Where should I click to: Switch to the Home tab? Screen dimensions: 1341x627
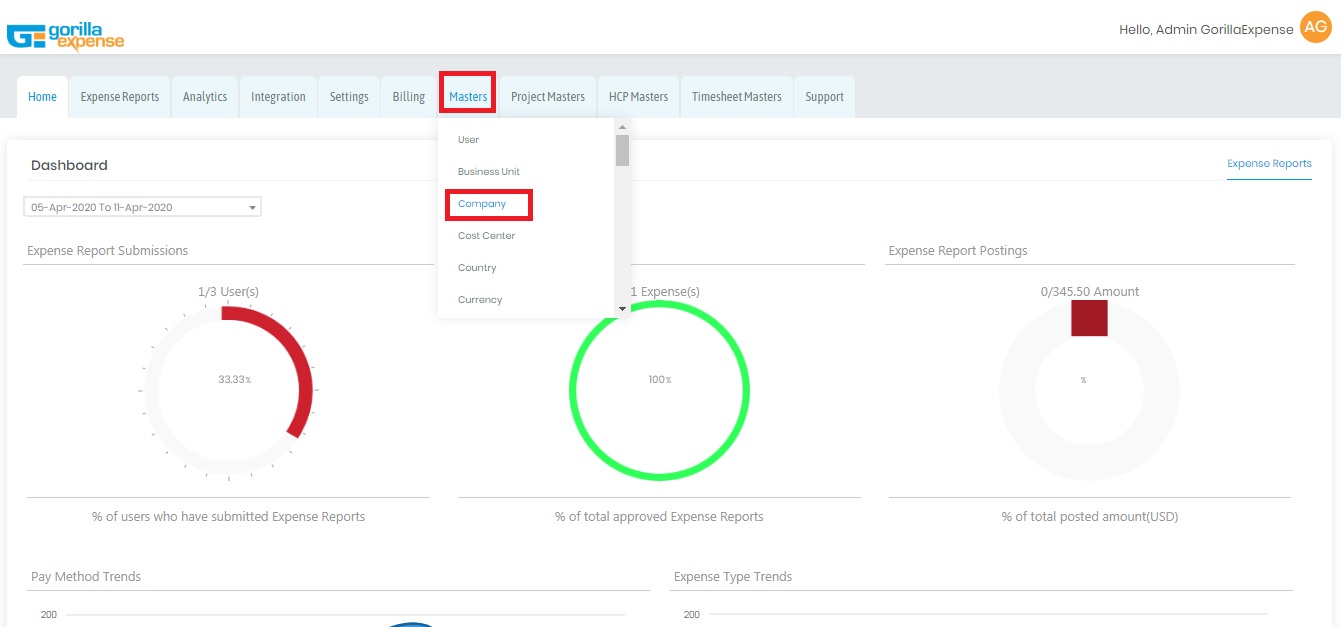tap(42, 97)
